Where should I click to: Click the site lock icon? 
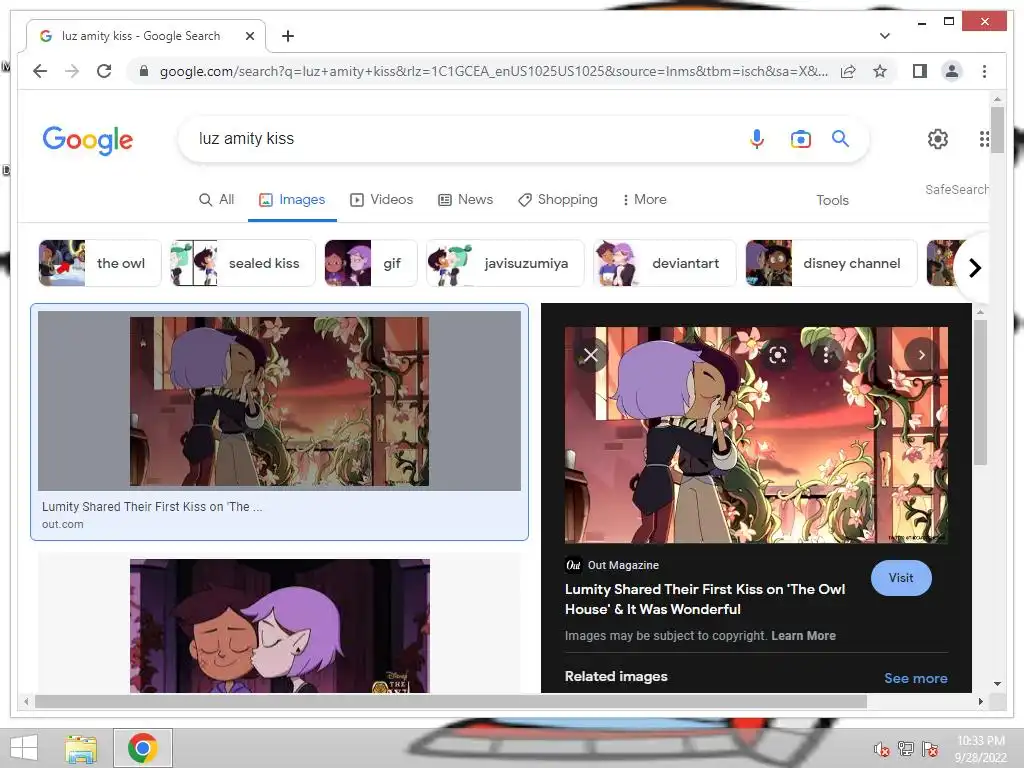[144, 71]
